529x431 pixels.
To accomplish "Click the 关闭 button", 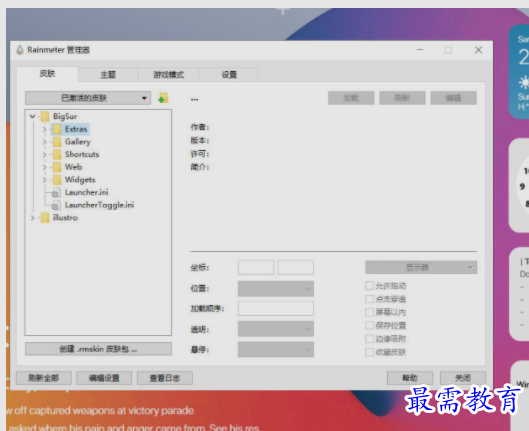I will [463, 378].
